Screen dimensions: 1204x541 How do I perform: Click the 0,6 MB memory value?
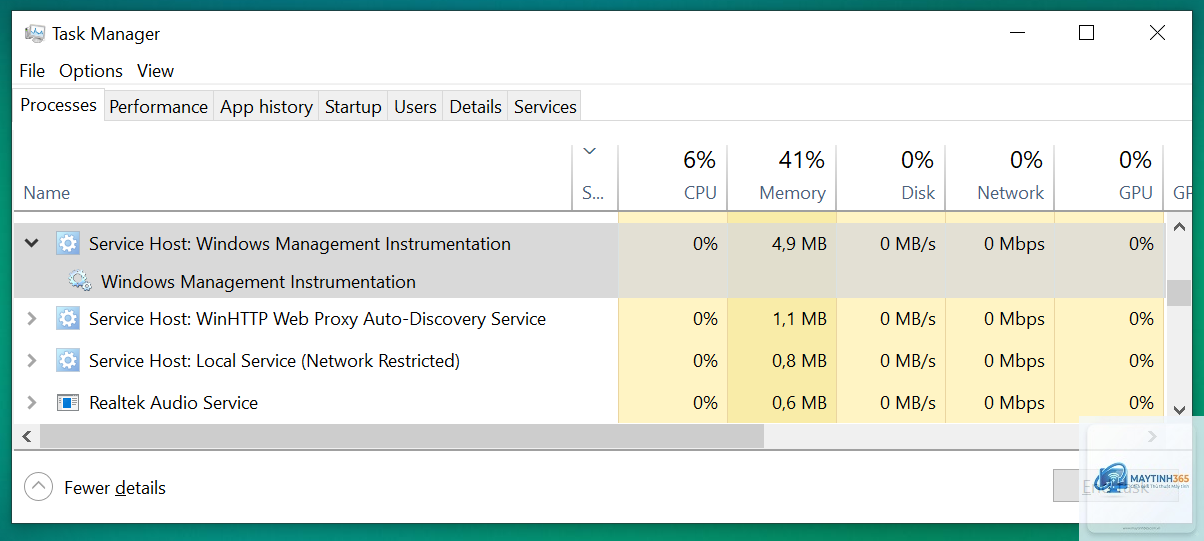coord(798,403)
